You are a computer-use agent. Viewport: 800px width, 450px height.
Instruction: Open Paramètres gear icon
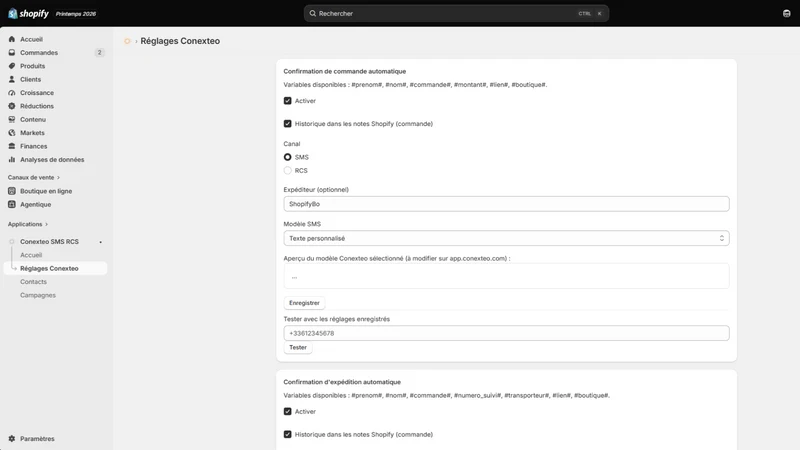tap(12, 438)
